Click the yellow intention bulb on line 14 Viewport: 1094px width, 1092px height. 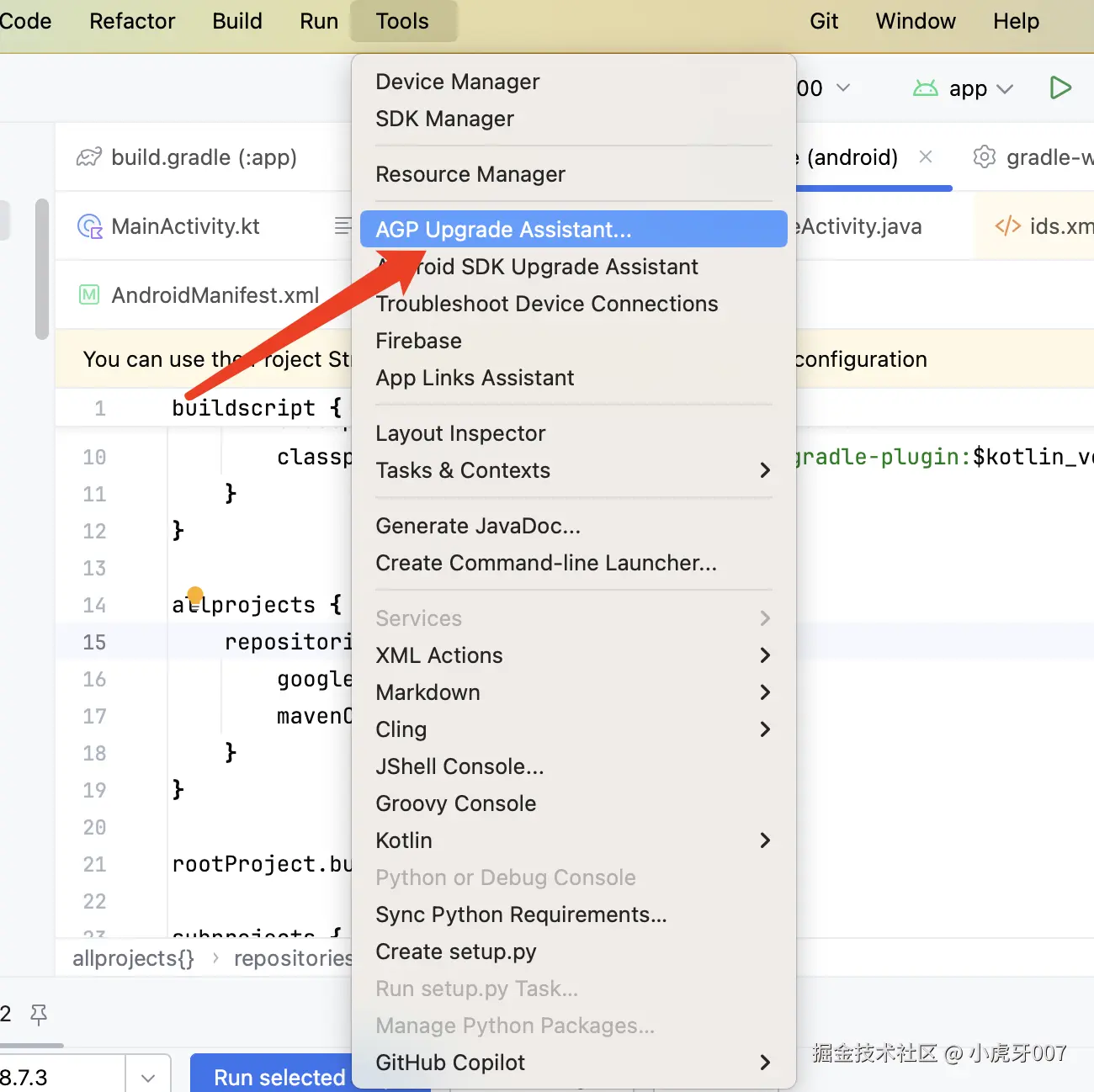(x=195, y=595)
